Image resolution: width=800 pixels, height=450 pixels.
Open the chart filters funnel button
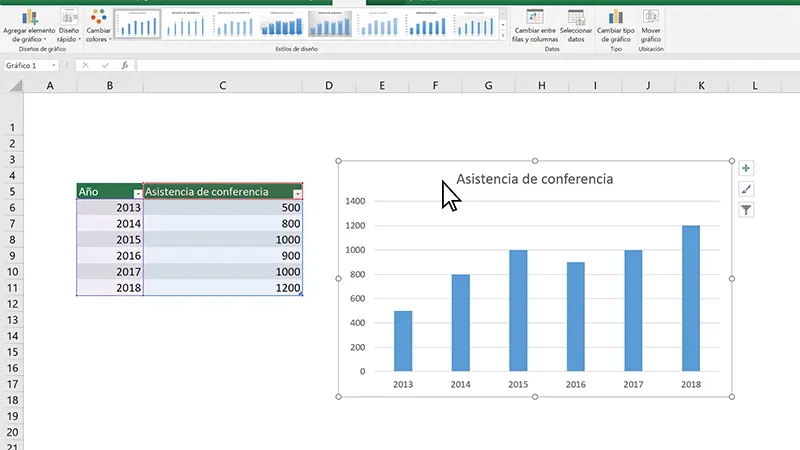click(746, 210)
